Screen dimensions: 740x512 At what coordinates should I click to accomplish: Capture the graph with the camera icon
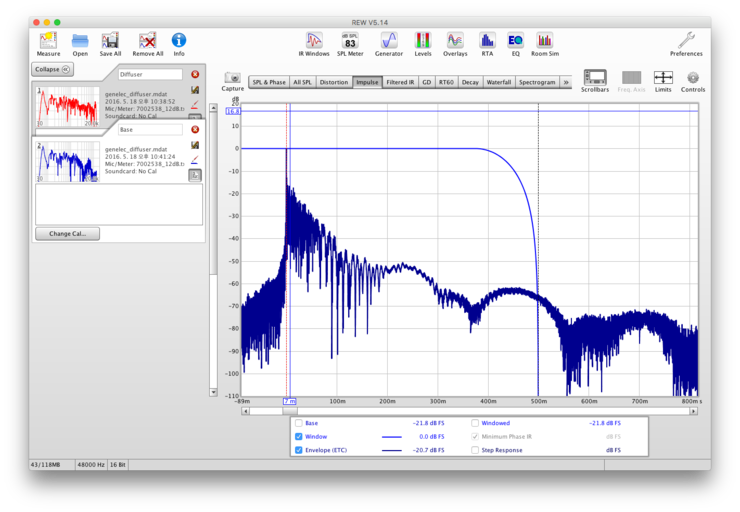tap(232, 78)
